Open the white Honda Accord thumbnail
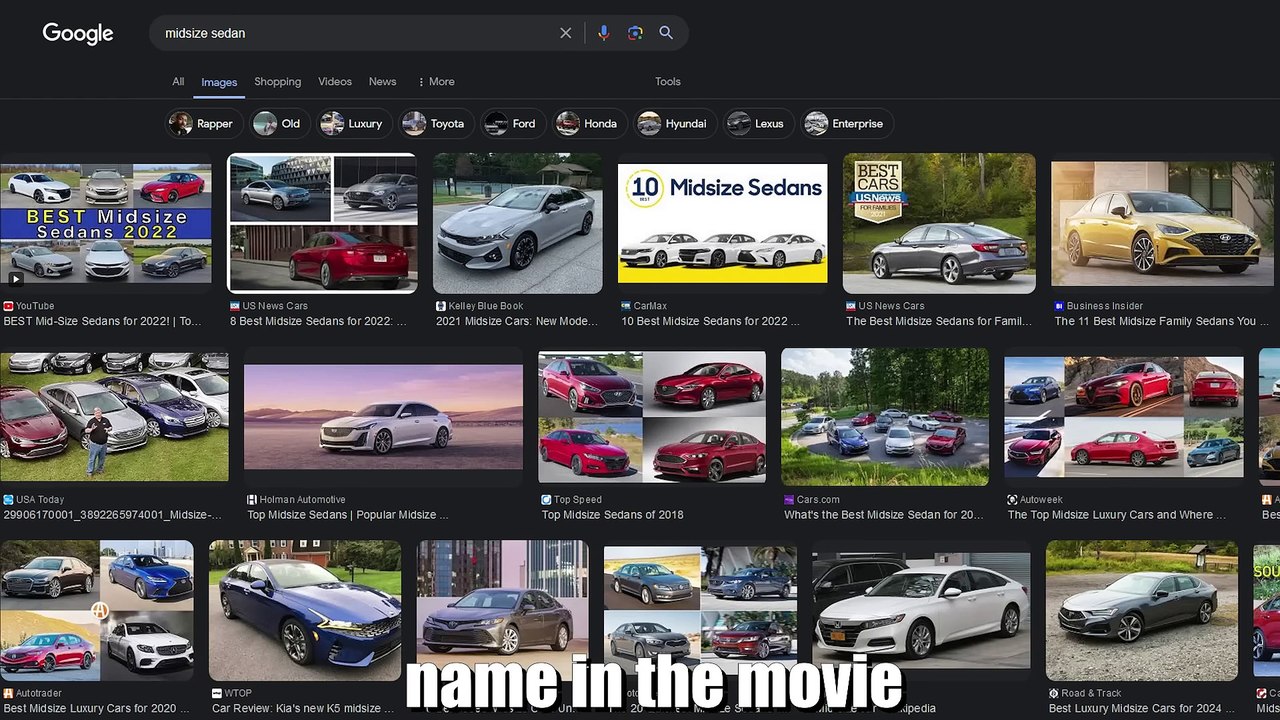The image size is (1280, 720). click(921, 610)
